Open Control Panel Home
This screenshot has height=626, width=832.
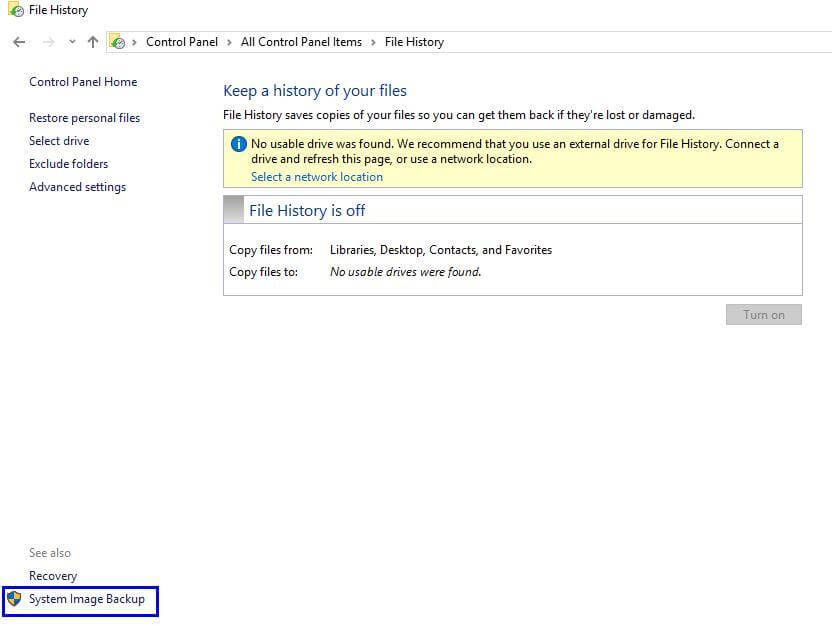pos(83,82)
